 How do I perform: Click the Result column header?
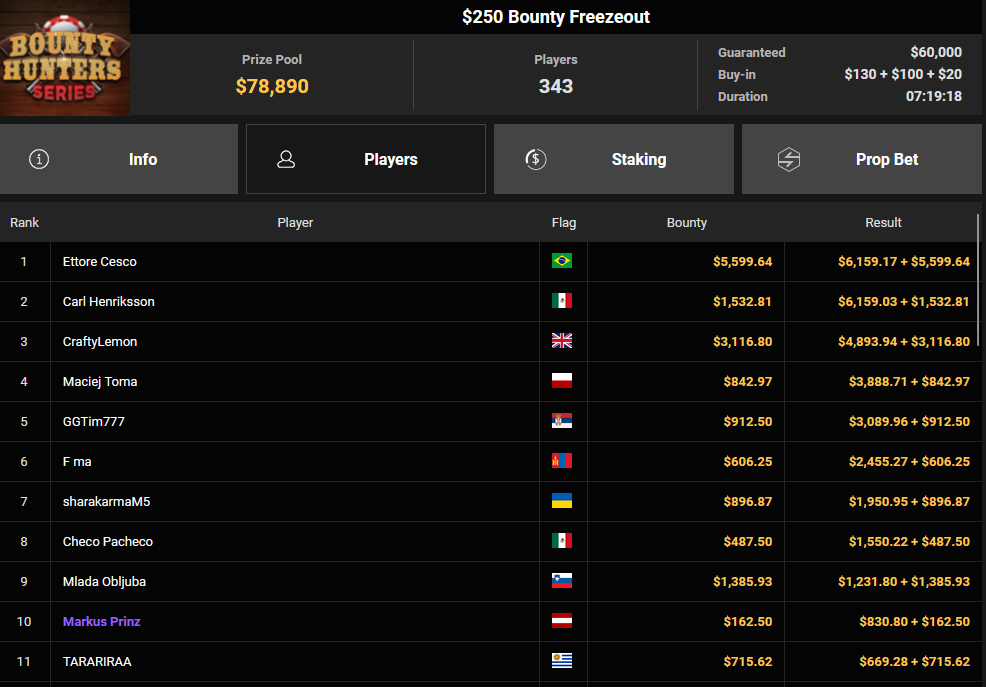coord(883,223)
